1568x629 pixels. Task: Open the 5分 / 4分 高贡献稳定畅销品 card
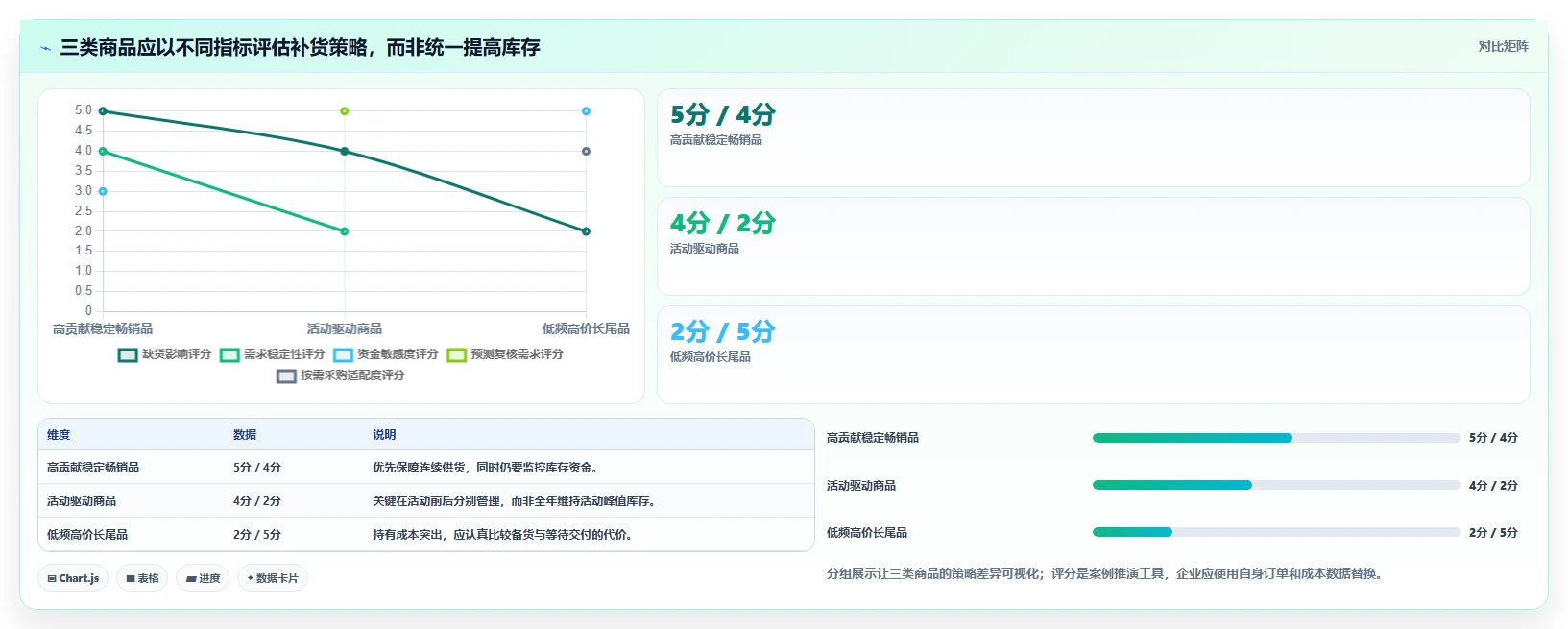click(1093, 137)
